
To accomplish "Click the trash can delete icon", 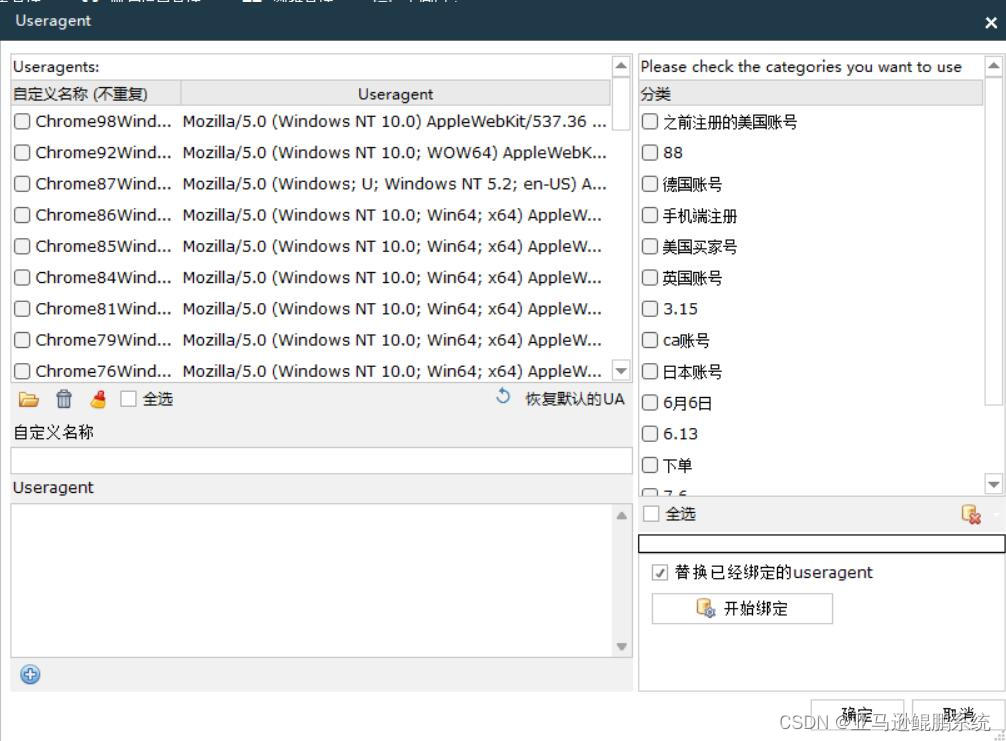I will pyautogui.click(x=64, y=399).
